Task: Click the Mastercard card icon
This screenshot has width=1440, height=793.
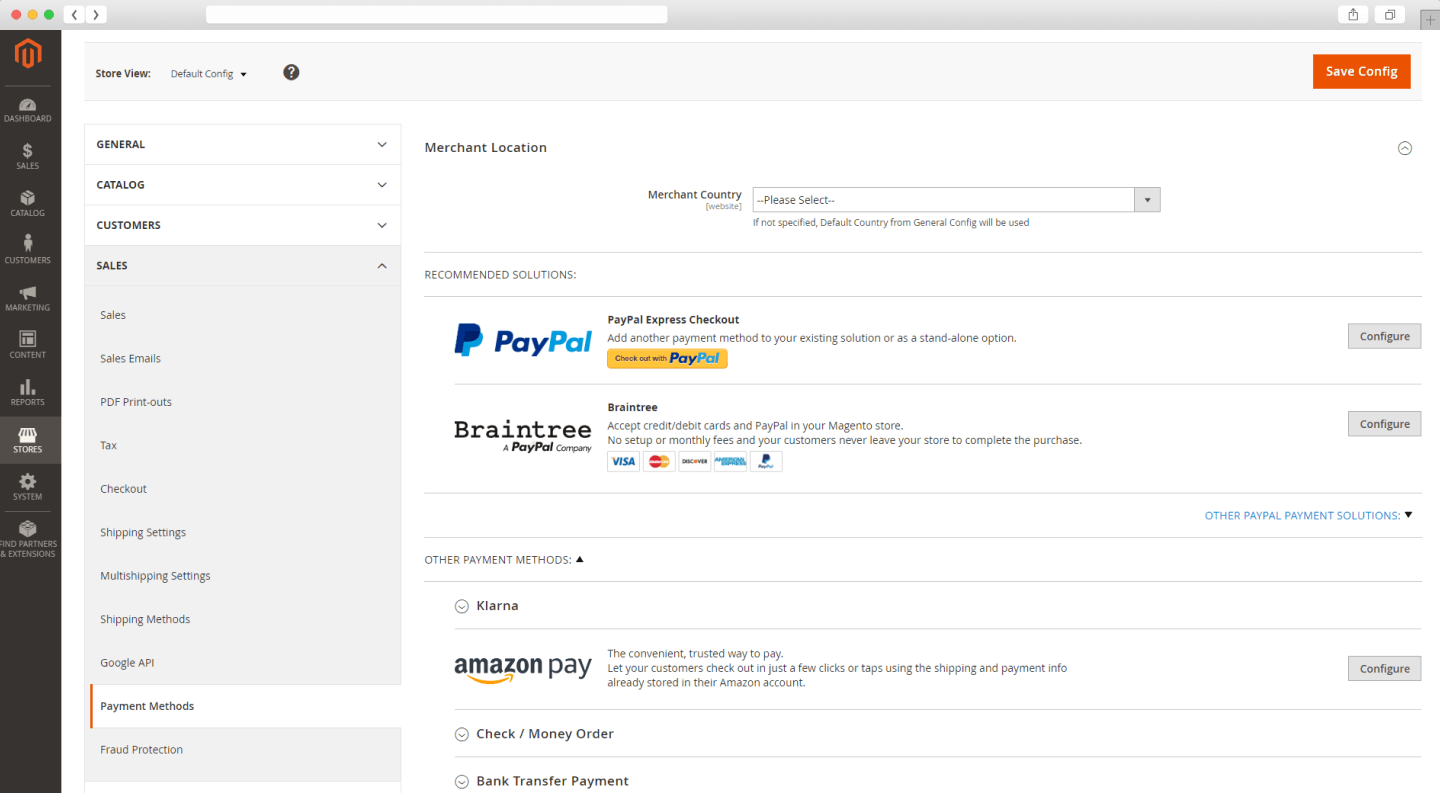Action: [659, 462]
